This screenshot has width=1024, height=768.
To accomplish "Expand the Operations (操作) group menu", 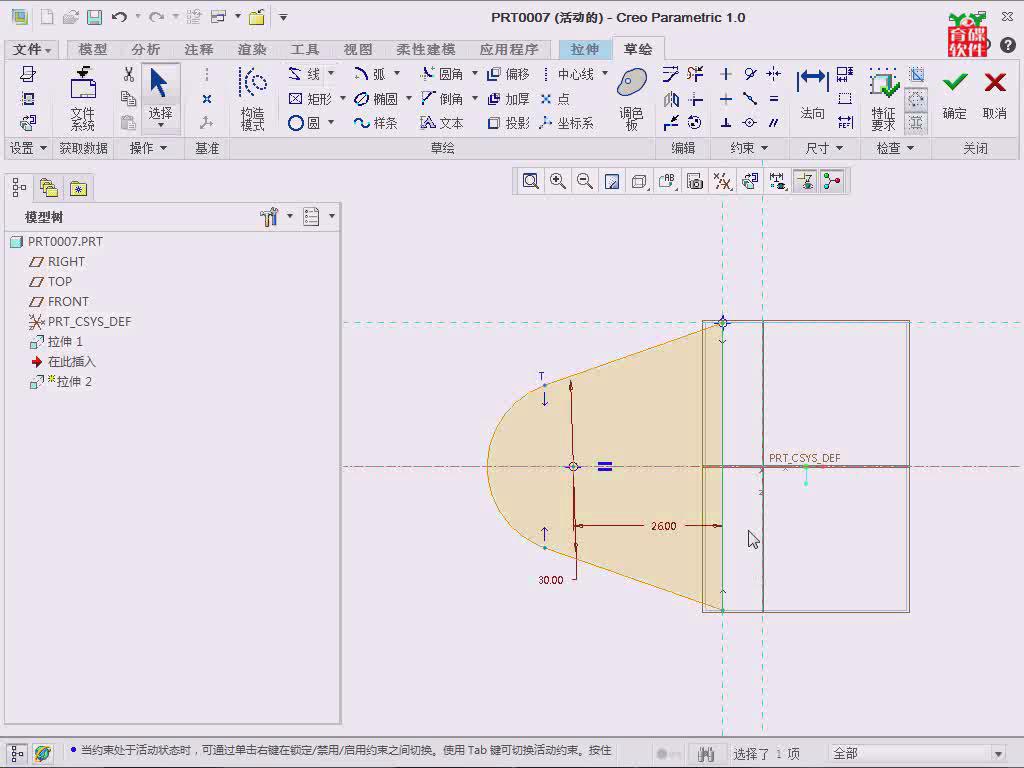I will point(148,148).
